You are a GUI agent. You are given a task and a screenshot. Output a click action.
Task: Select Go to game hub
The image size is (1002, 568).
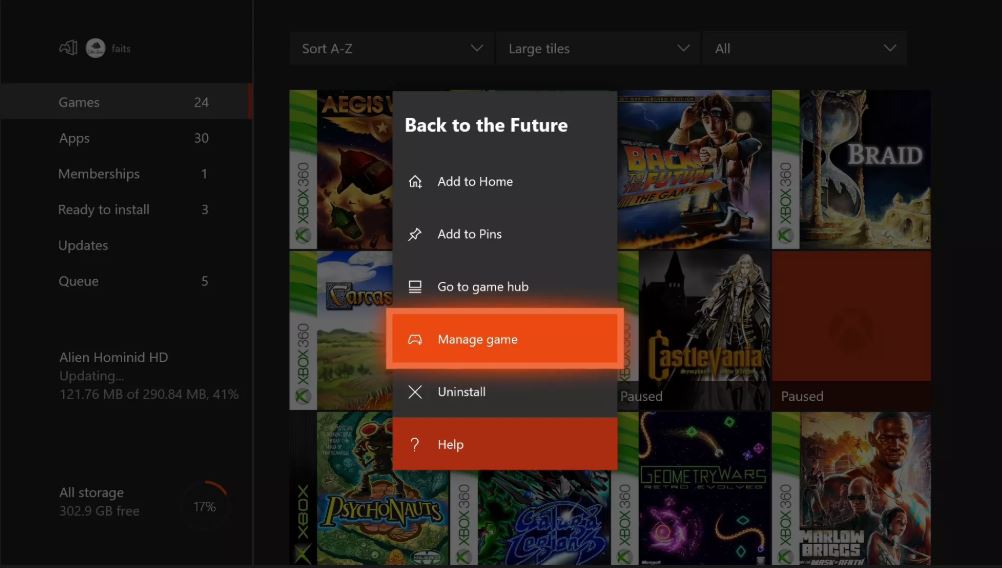click(505, 287)
